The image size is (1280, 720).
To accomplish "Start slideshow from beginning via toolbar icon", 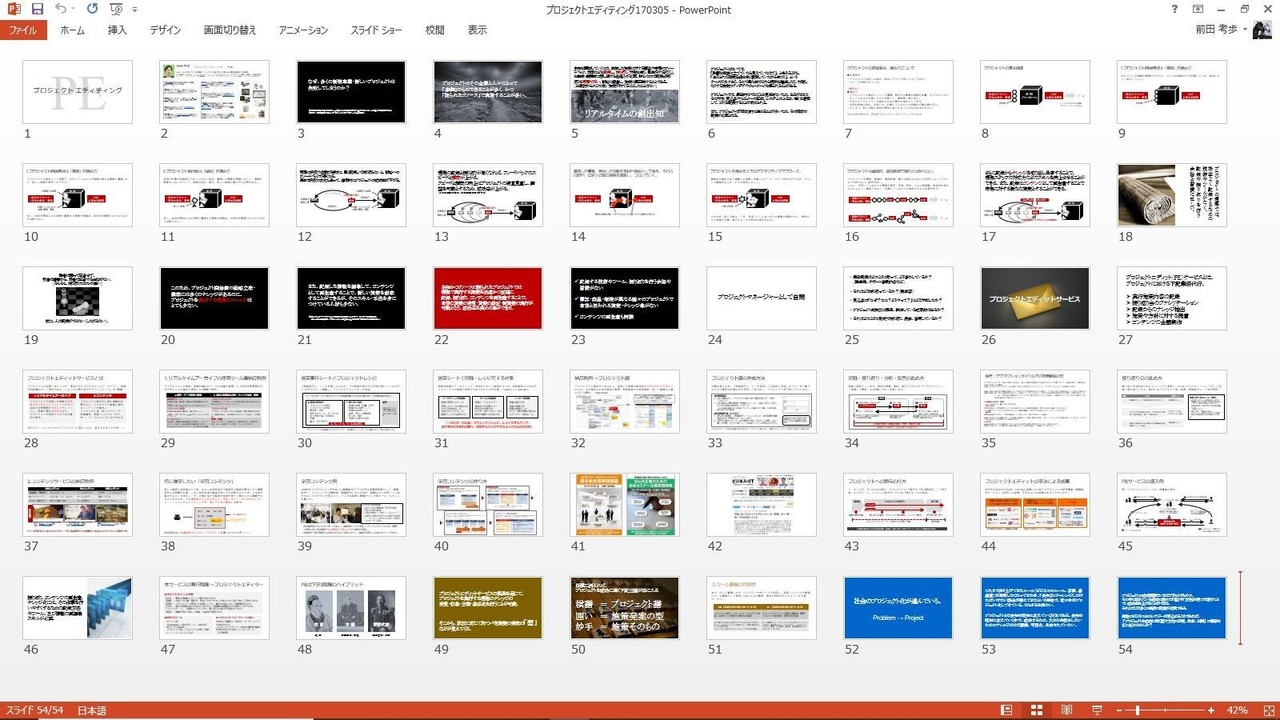I will tap(115, 9).
